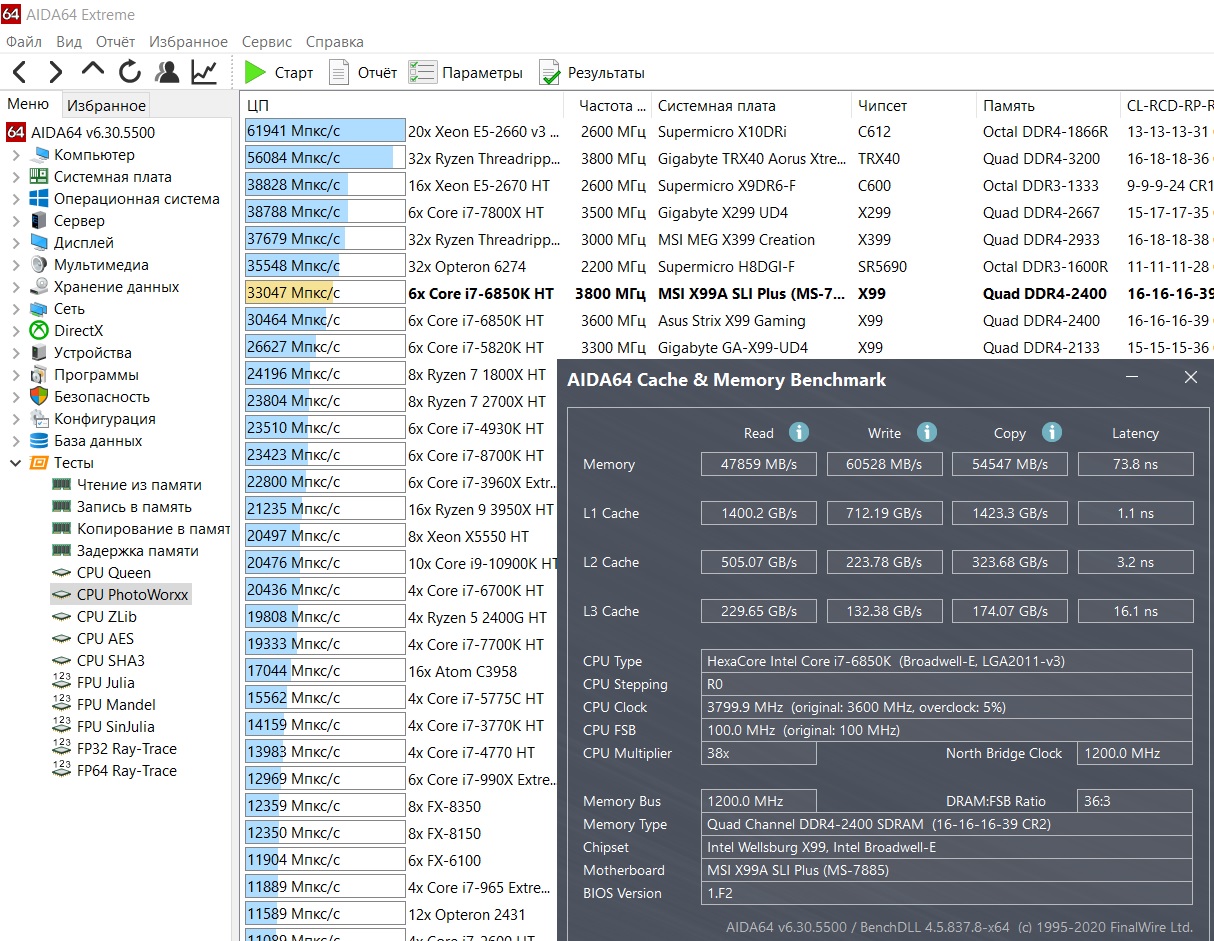This screenshot has width=1214, height=941.
Task: Open Отчёт in the toolbar
Action: pyautogui.click(x=363, y=72)
